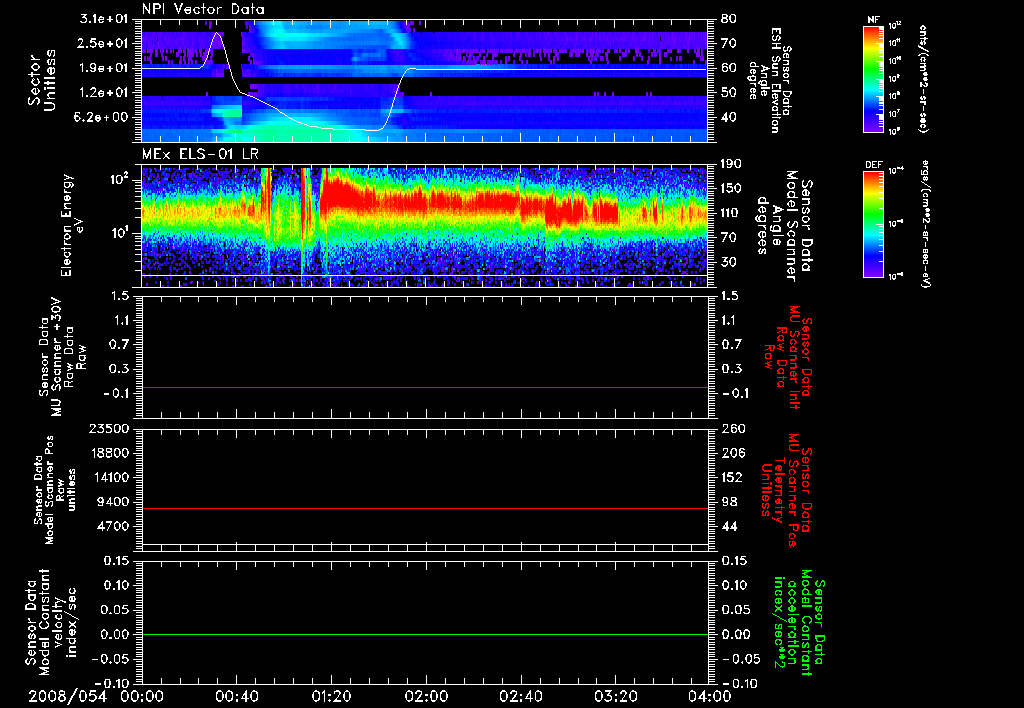Click the DEF color scale bar

pyautogui.click(x=874, y=224)
